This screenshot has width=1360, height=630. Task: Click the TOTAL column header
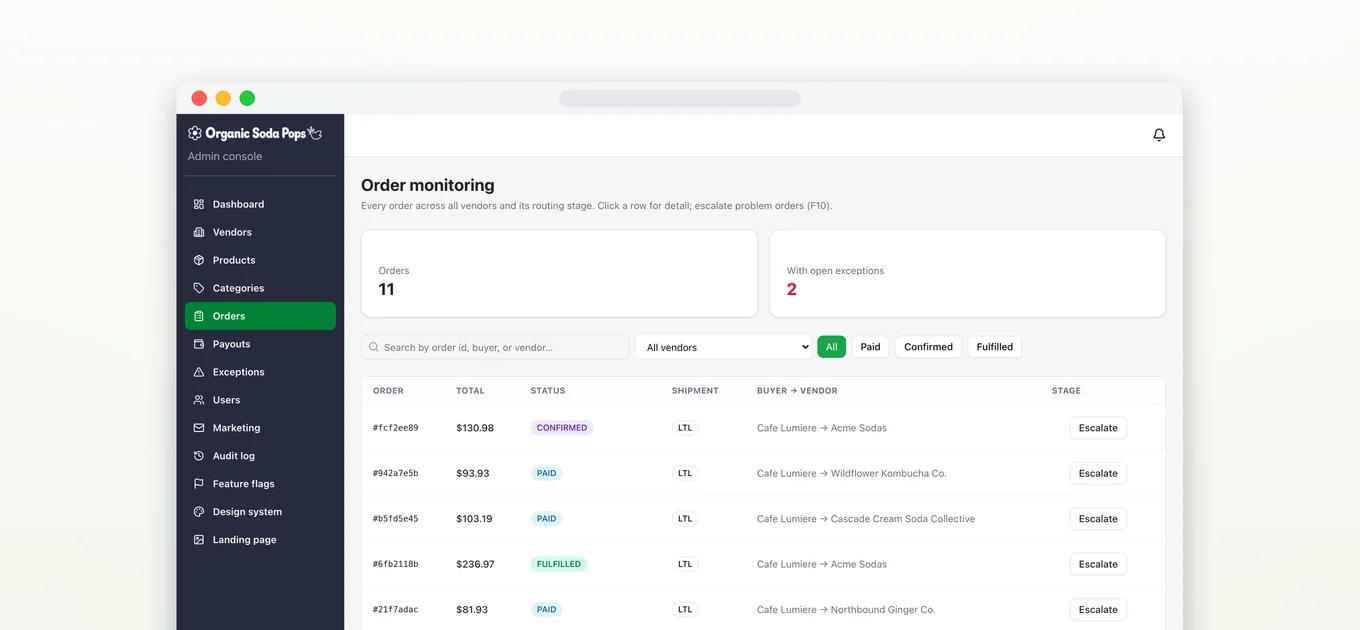(x=470, y=391)
